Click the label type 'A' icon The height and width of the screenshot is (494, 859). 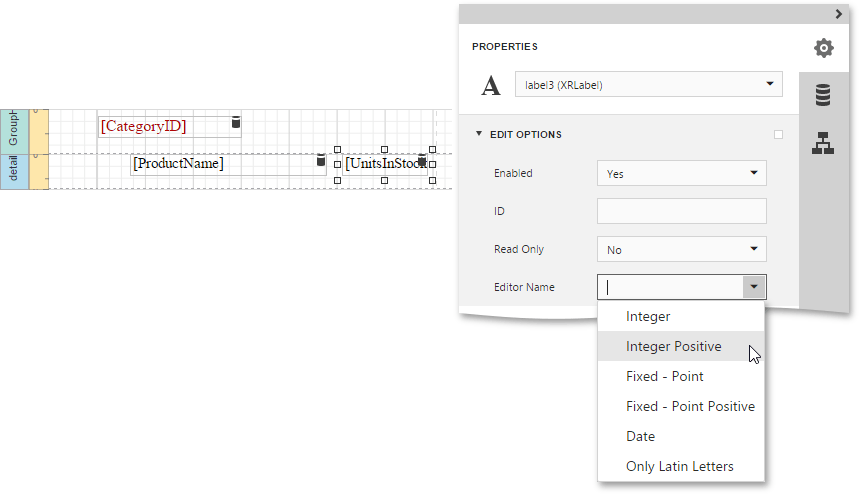491,85
